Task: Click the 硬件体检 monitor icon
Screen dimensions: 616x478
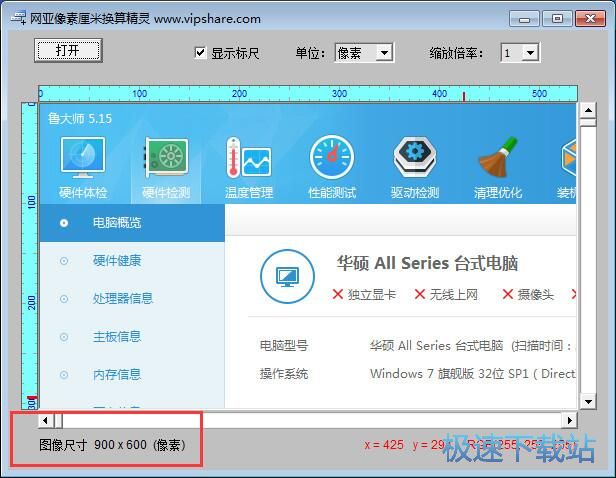Action: [82, 158]
